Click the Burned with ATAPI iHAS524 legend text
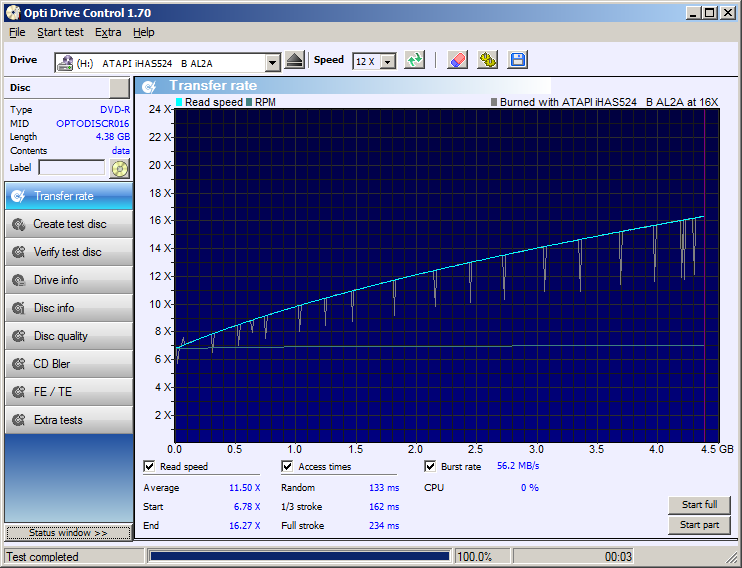 point(609,102)
